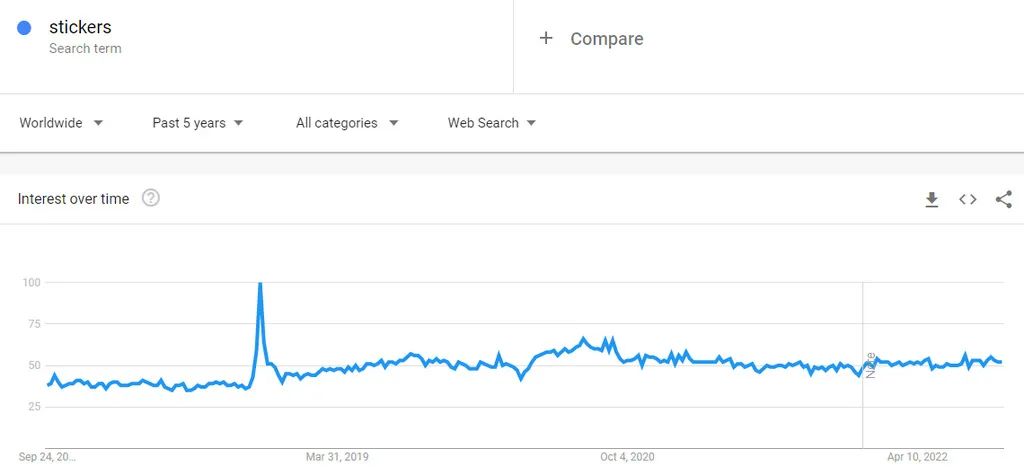Download the Interest over time data

coord(932,200)
